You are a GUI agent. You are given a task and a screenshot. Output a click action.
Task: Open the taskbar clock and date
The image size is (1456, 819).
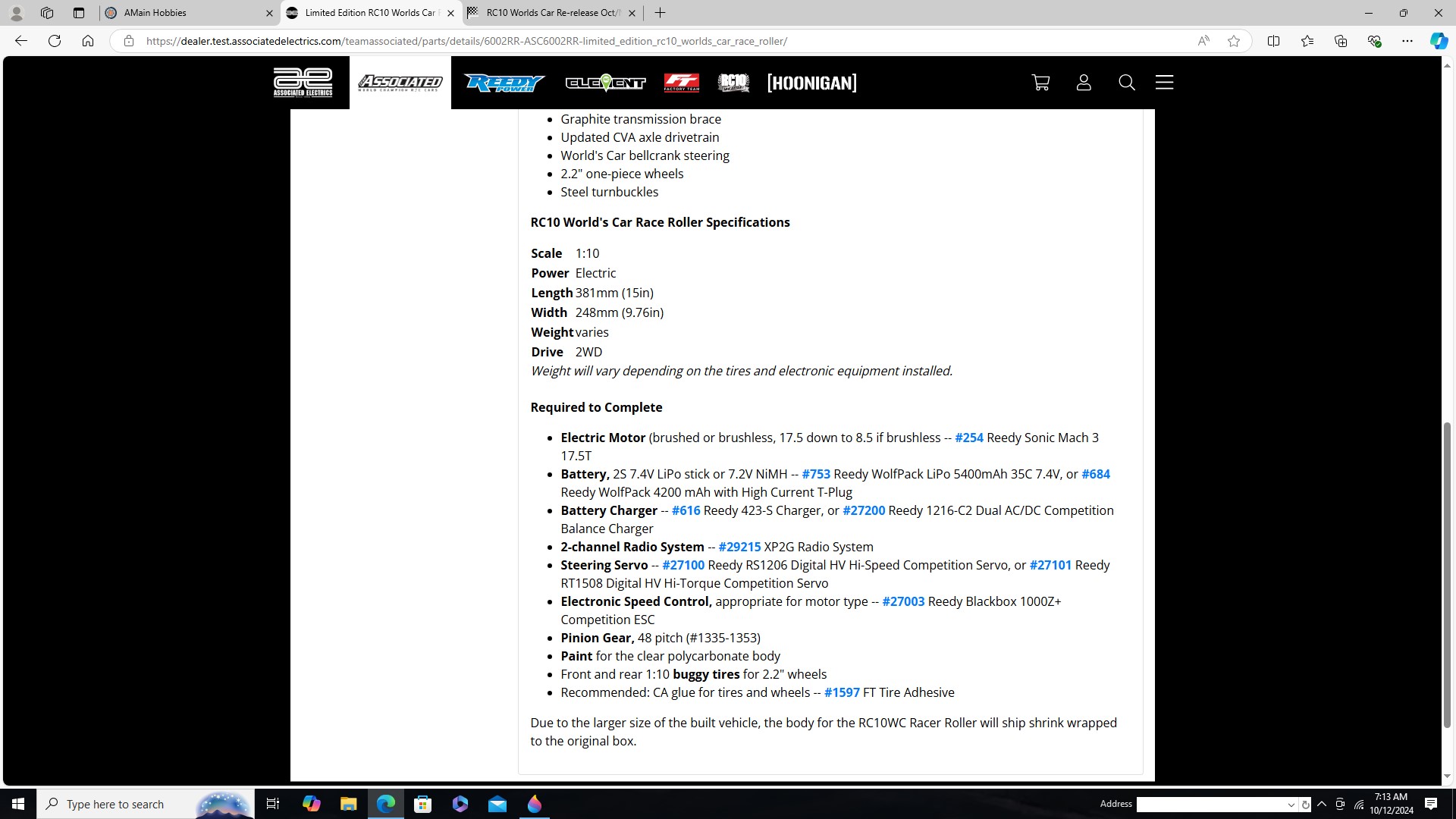[x=1391, y=804]
